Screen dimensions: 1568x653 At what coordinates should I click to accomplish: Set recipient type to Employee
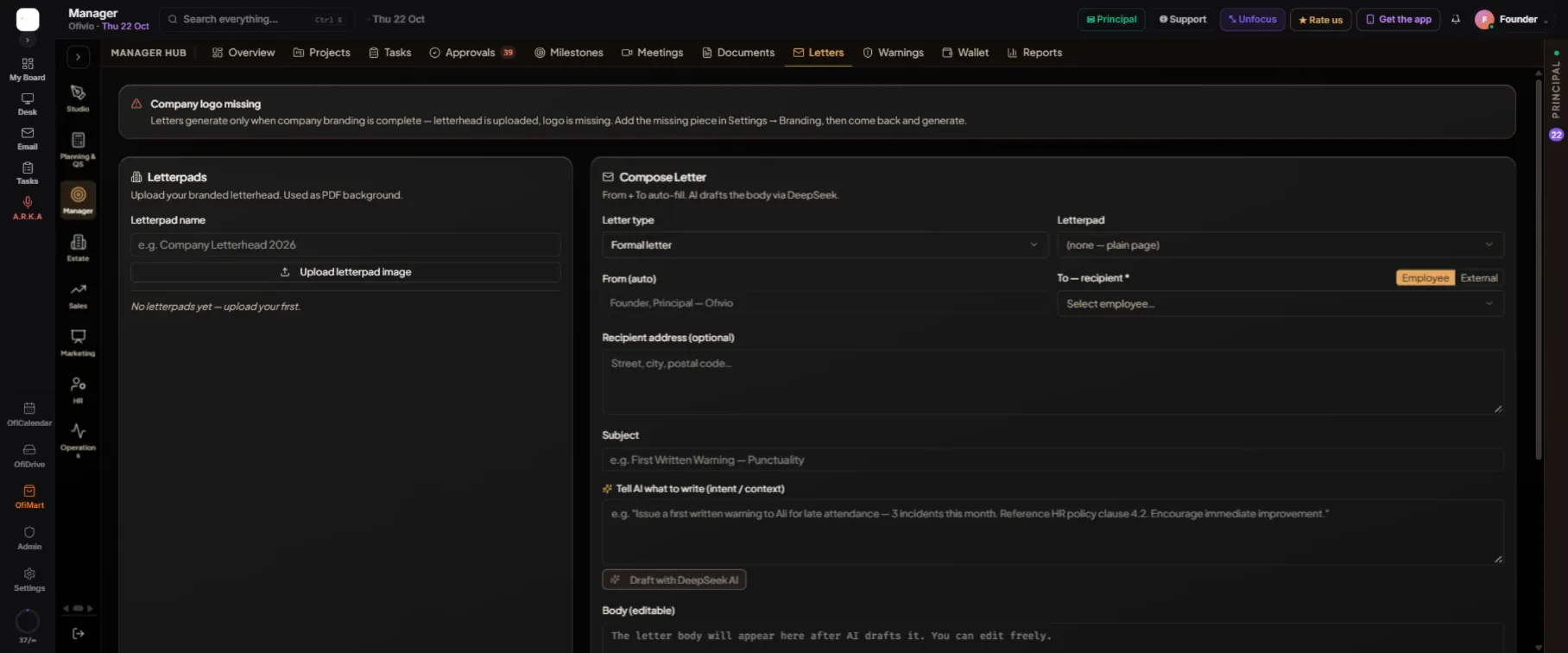1426,277
